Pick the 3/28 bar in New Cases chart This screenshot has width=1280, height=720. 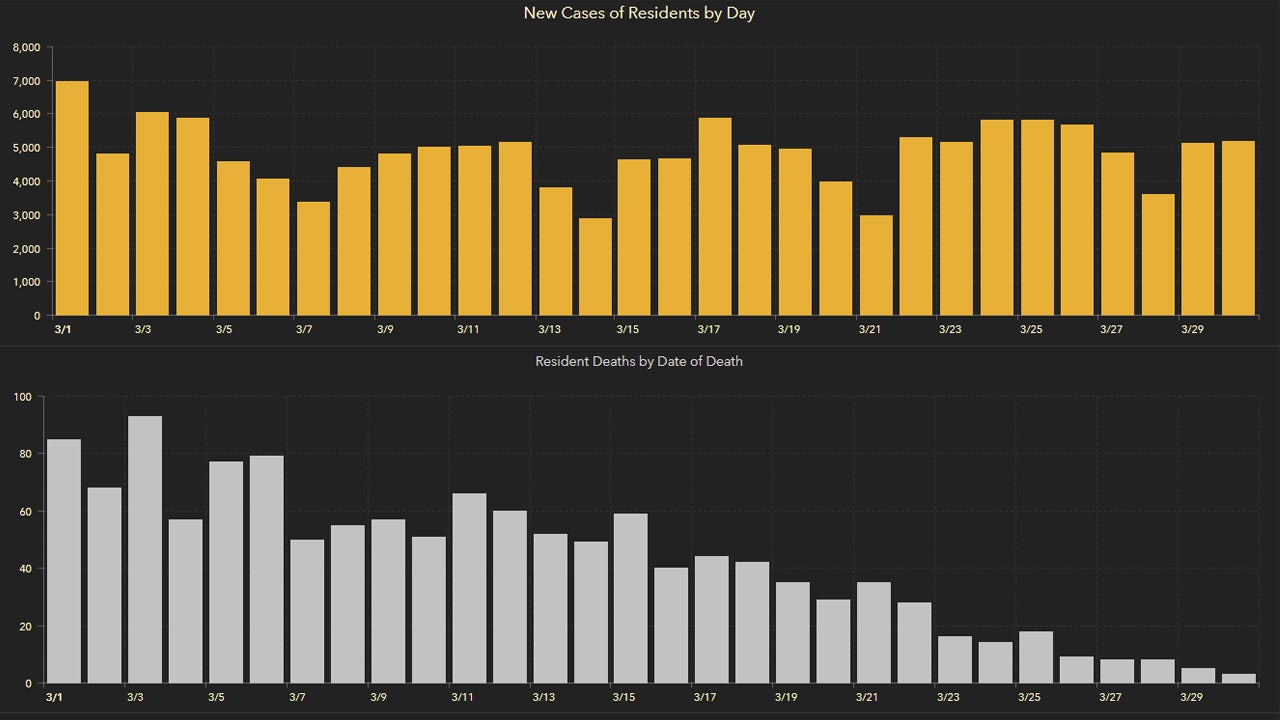point(1158,255)
